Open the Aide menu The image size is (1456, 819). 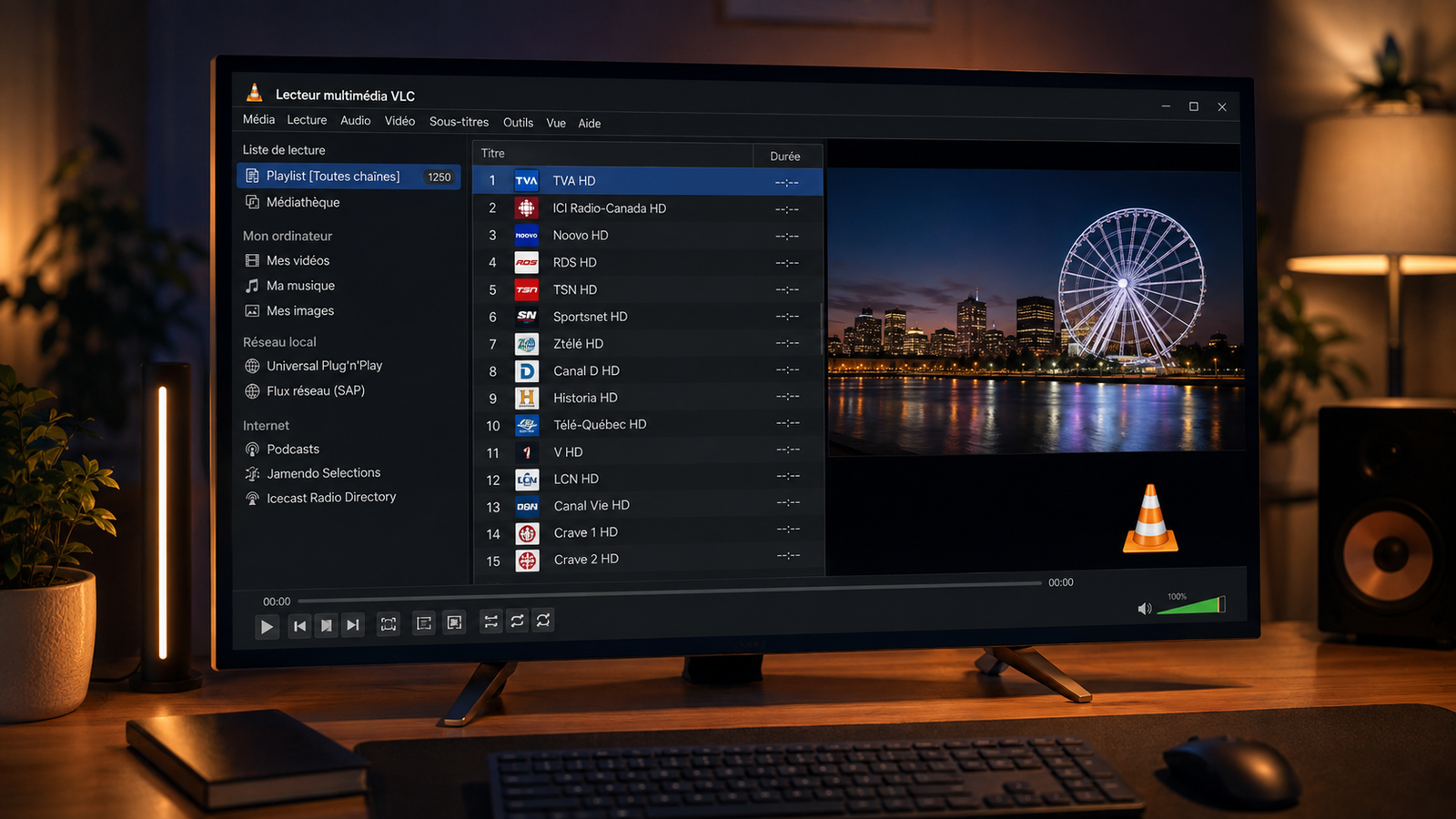click(590, 124)
